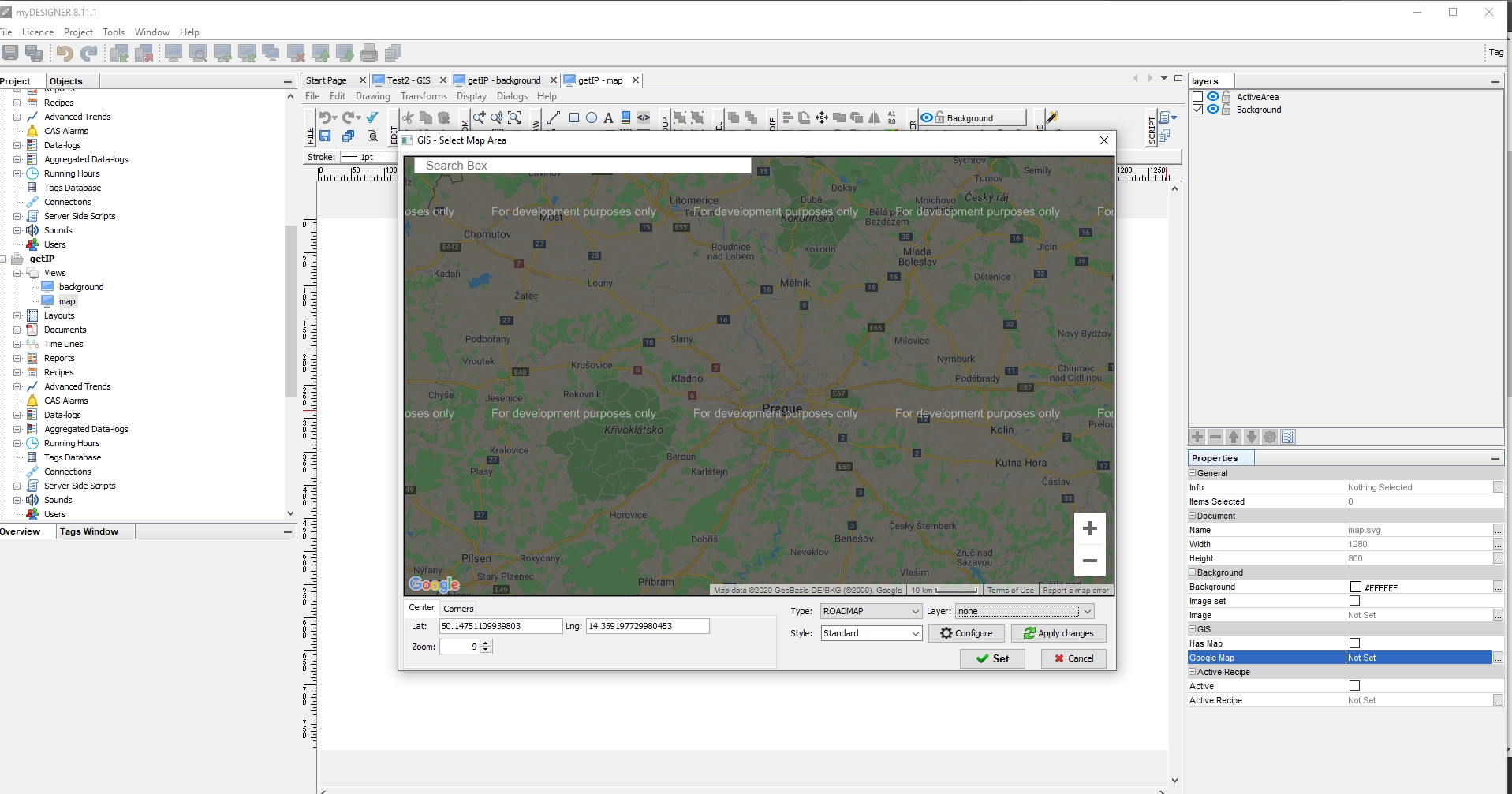
Task: Zoom out the map with minus button
Action: click(1089, 561)
